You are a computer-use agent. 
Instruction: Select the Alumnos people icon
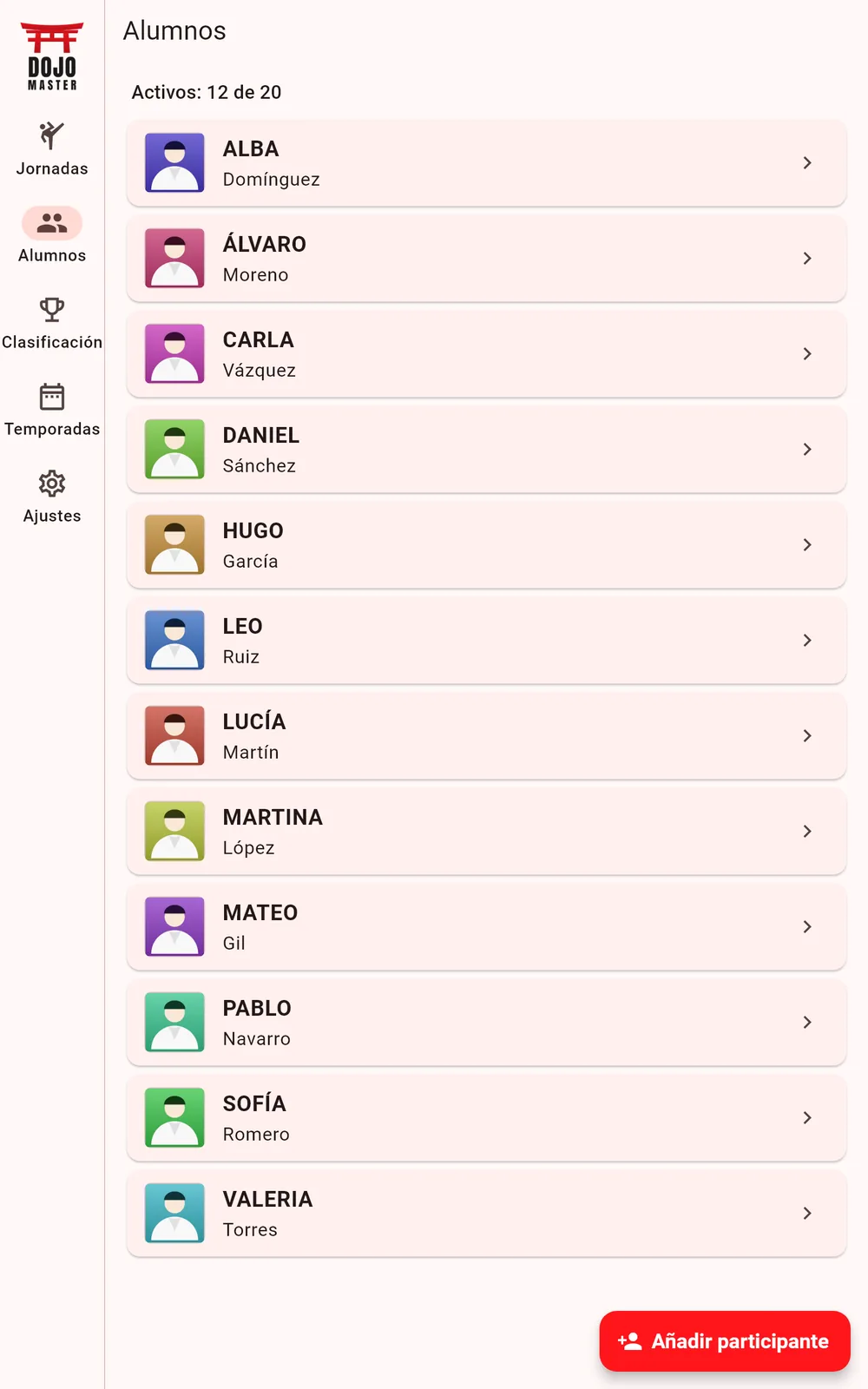(52, 223)
